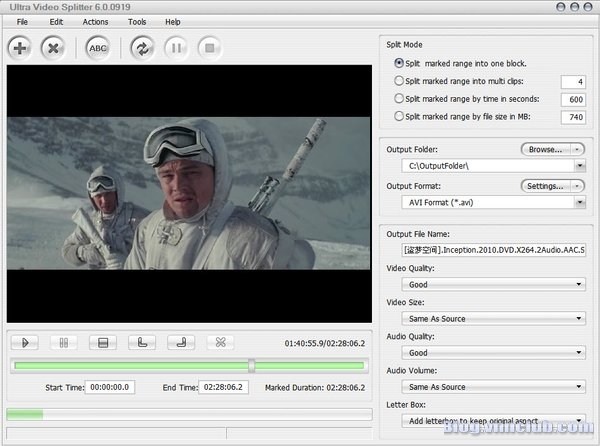
Task: Click the round stop icon in toolbar
Action: [x=210, y=49]
